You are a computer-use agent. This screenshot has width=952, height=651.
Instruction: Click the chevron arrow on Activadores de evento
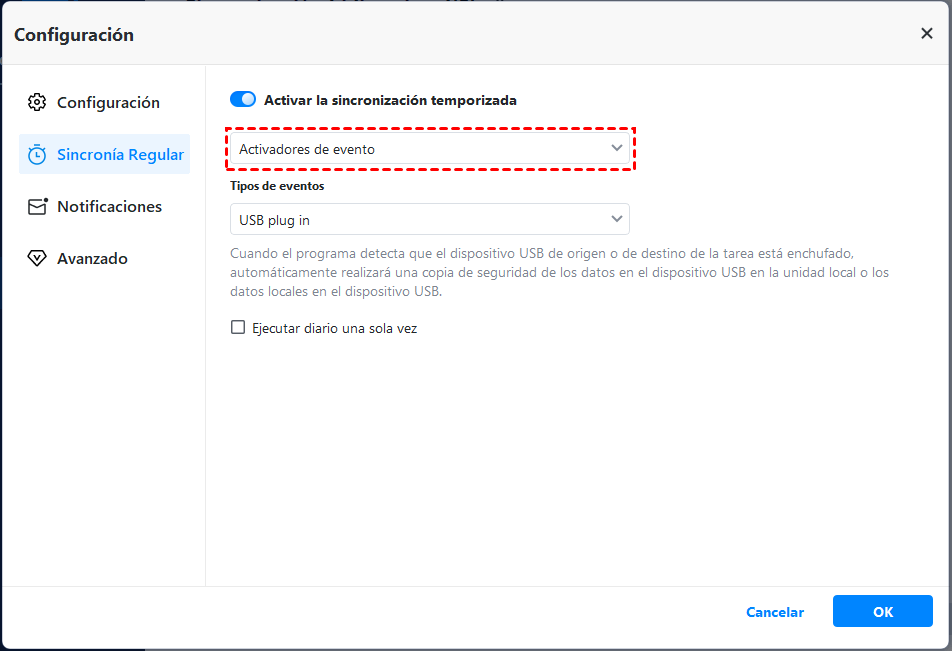616,149
